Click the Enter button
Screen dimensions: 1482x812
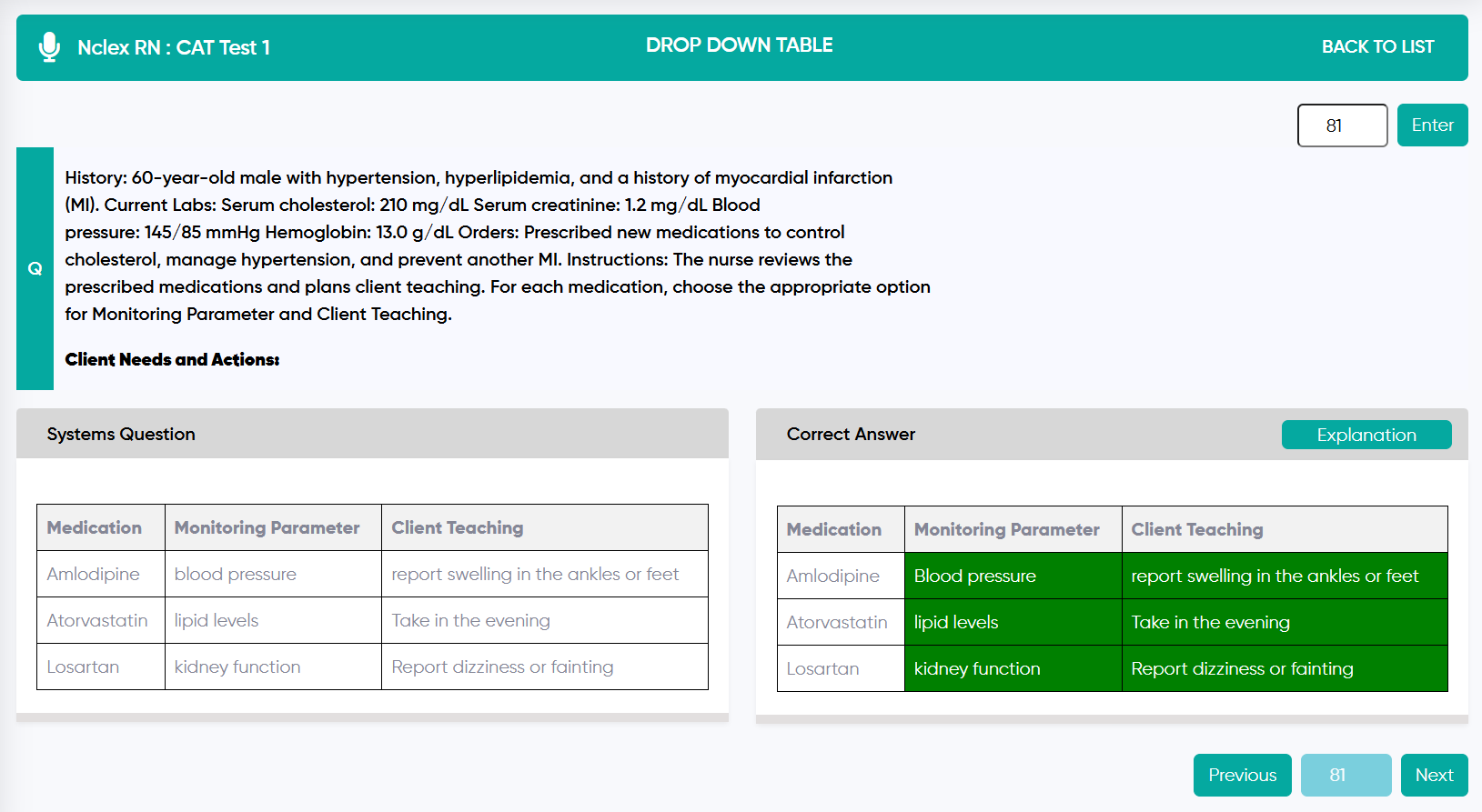click(x=1432, y=125)
